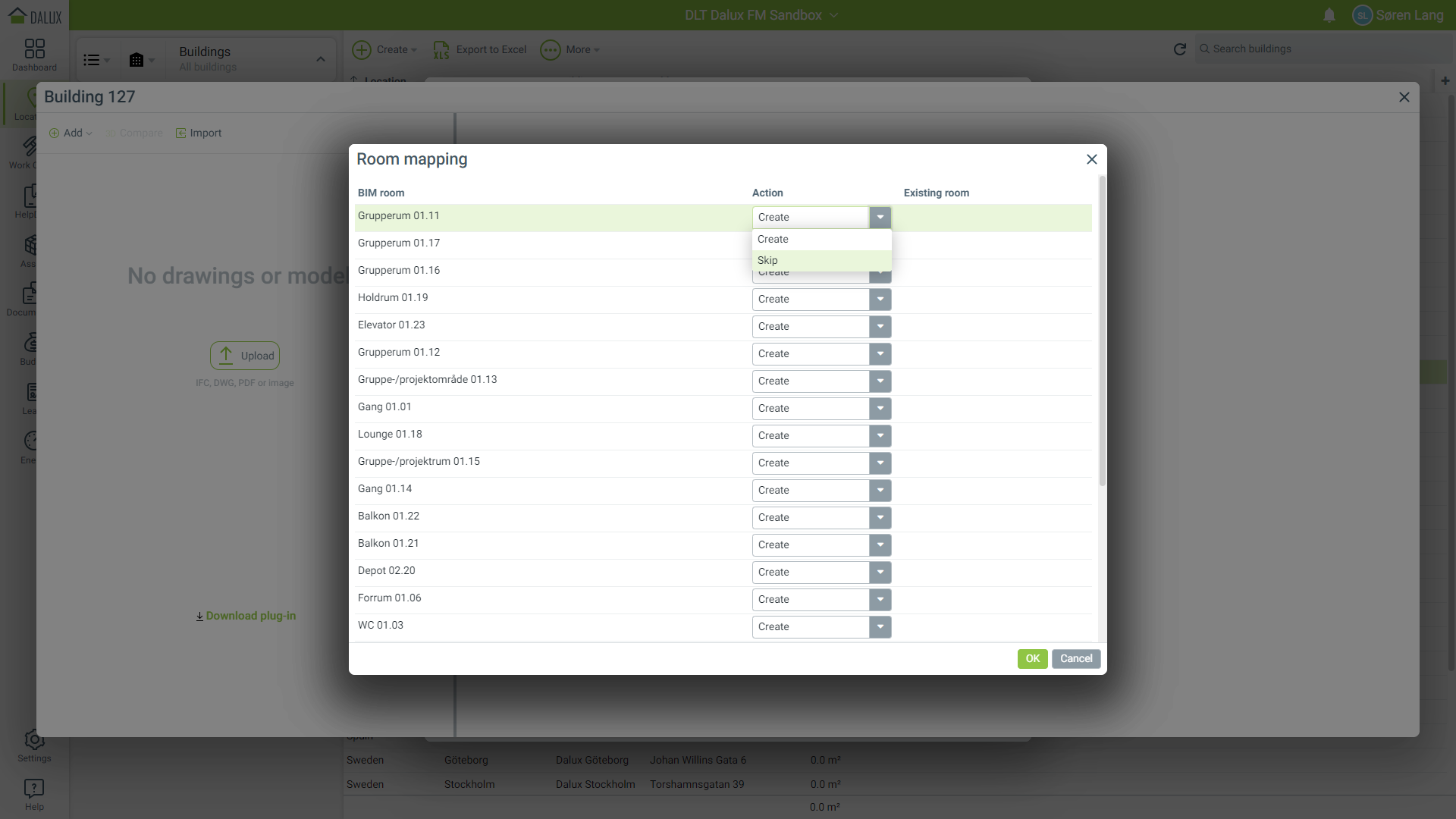Viewport: 1456px width, 819px height.
Task: Cancel the room mapping dialog
Action: tap(1075, 659)
